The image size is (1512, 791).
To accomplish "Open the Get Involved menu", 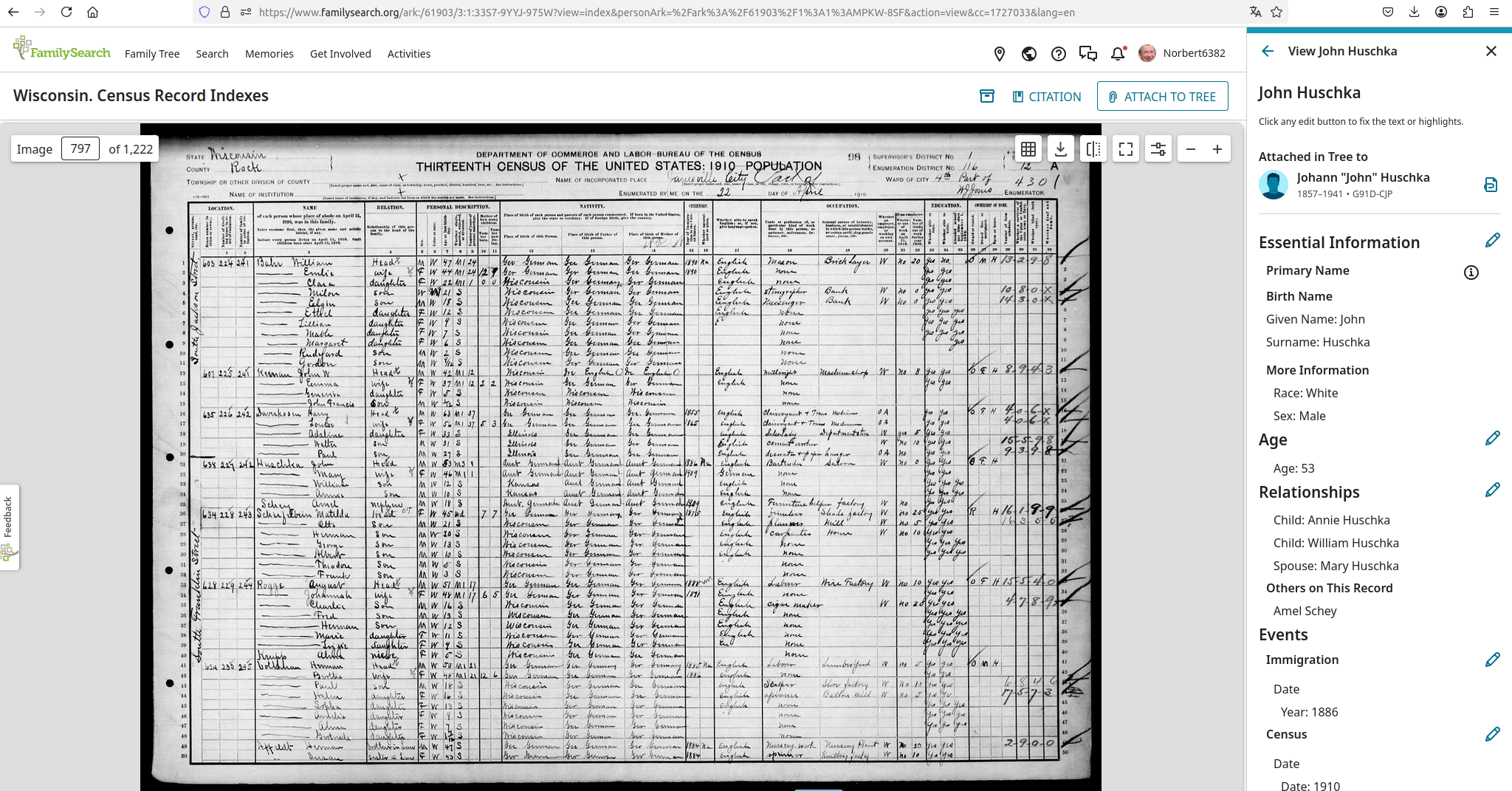I will pyautogui.click(x=340, y=54).
